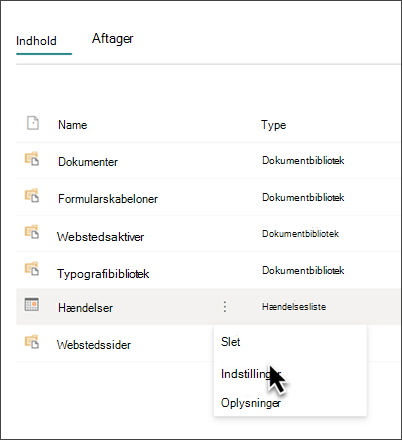The image size is (402, 440).
Task: Open the Webstedsaktiver library link
Action: tap(100, 237)
